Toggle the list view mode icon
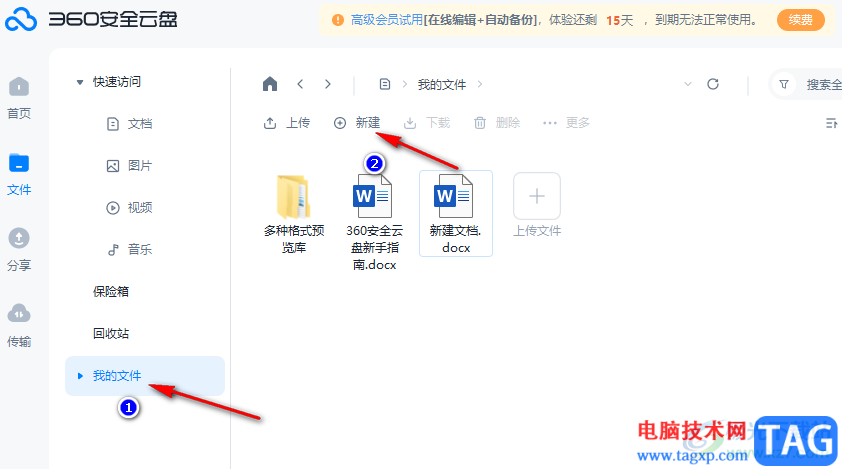 pyautogui.click(x=831, y=124)
